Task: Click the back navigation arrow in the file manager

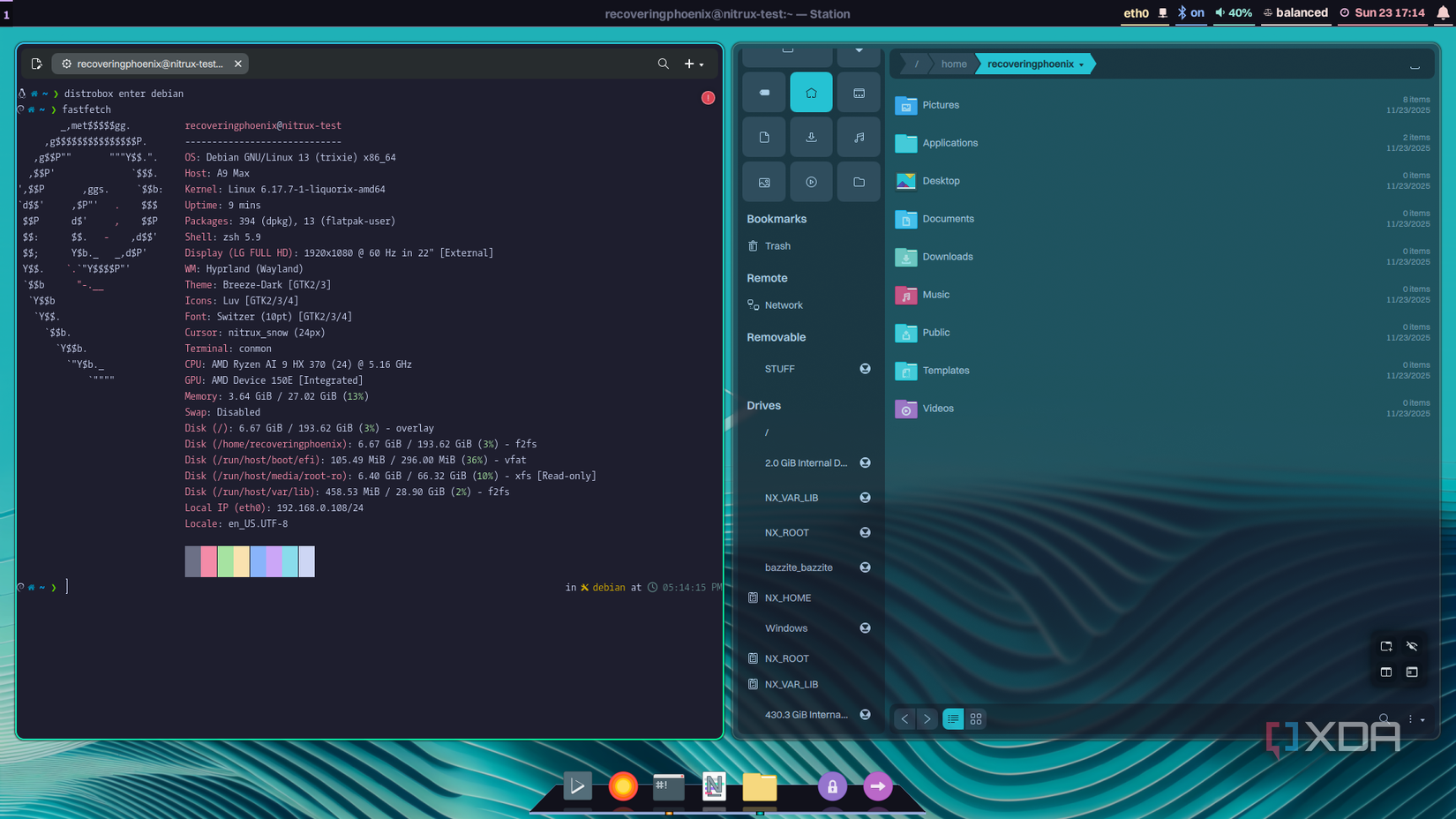Action: (904, 718)
